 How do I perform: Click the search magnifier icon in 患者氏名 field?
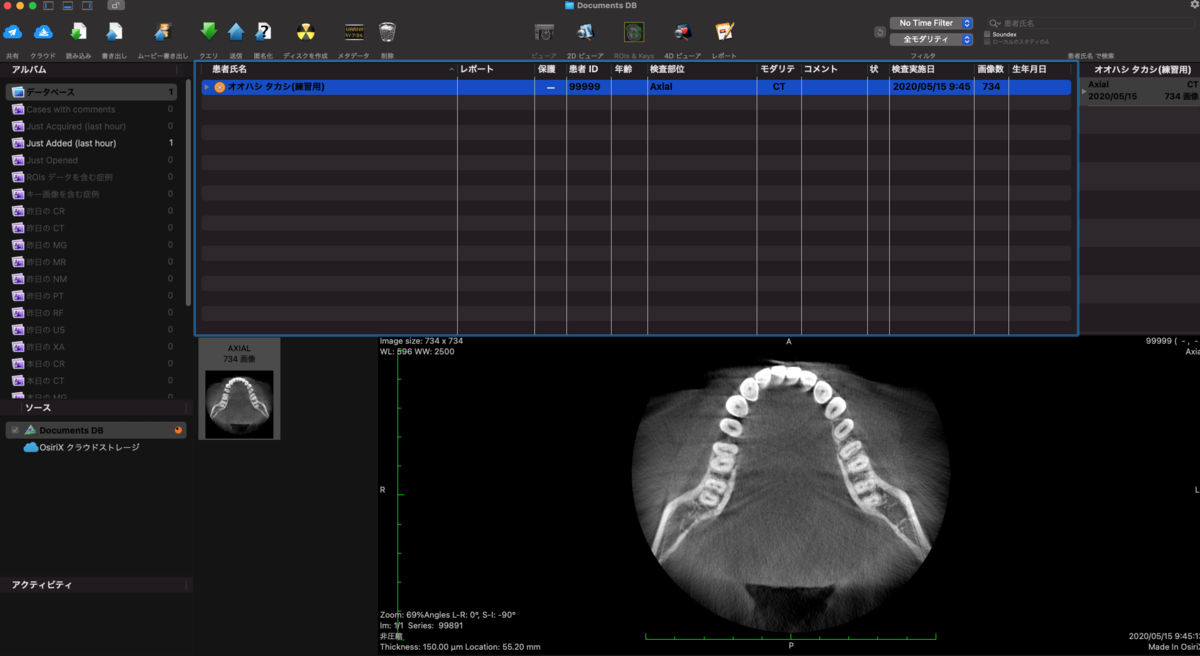click(995, 23)
